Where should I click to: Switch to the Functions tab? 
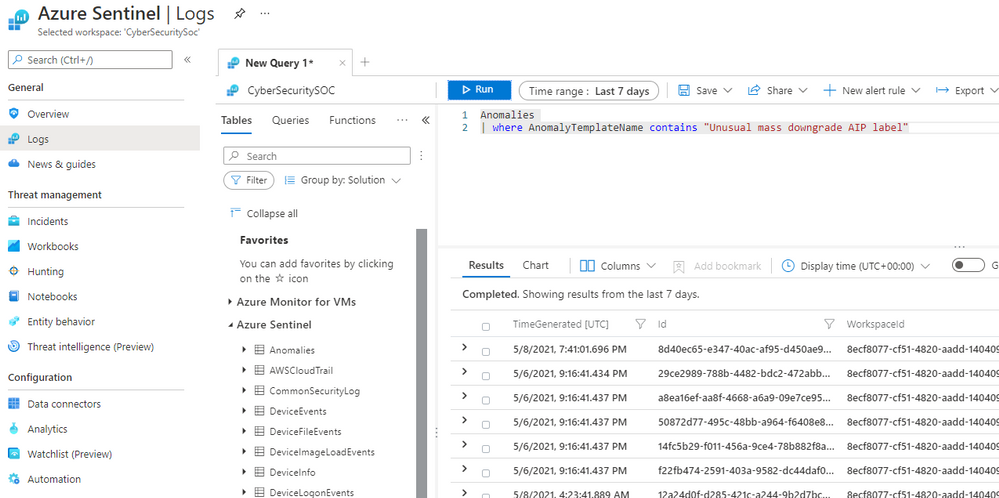click(352, 120)
